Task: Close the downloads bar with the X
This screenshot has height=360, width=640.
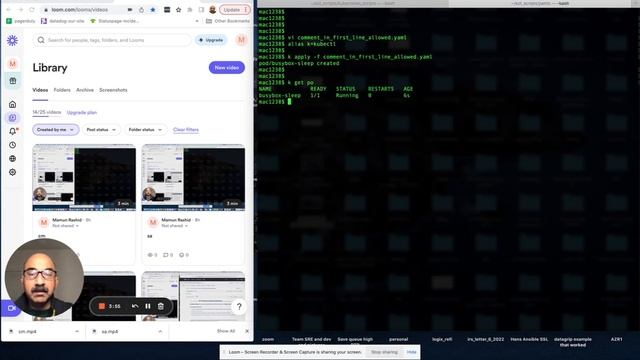Action: (x=247, y=331)
